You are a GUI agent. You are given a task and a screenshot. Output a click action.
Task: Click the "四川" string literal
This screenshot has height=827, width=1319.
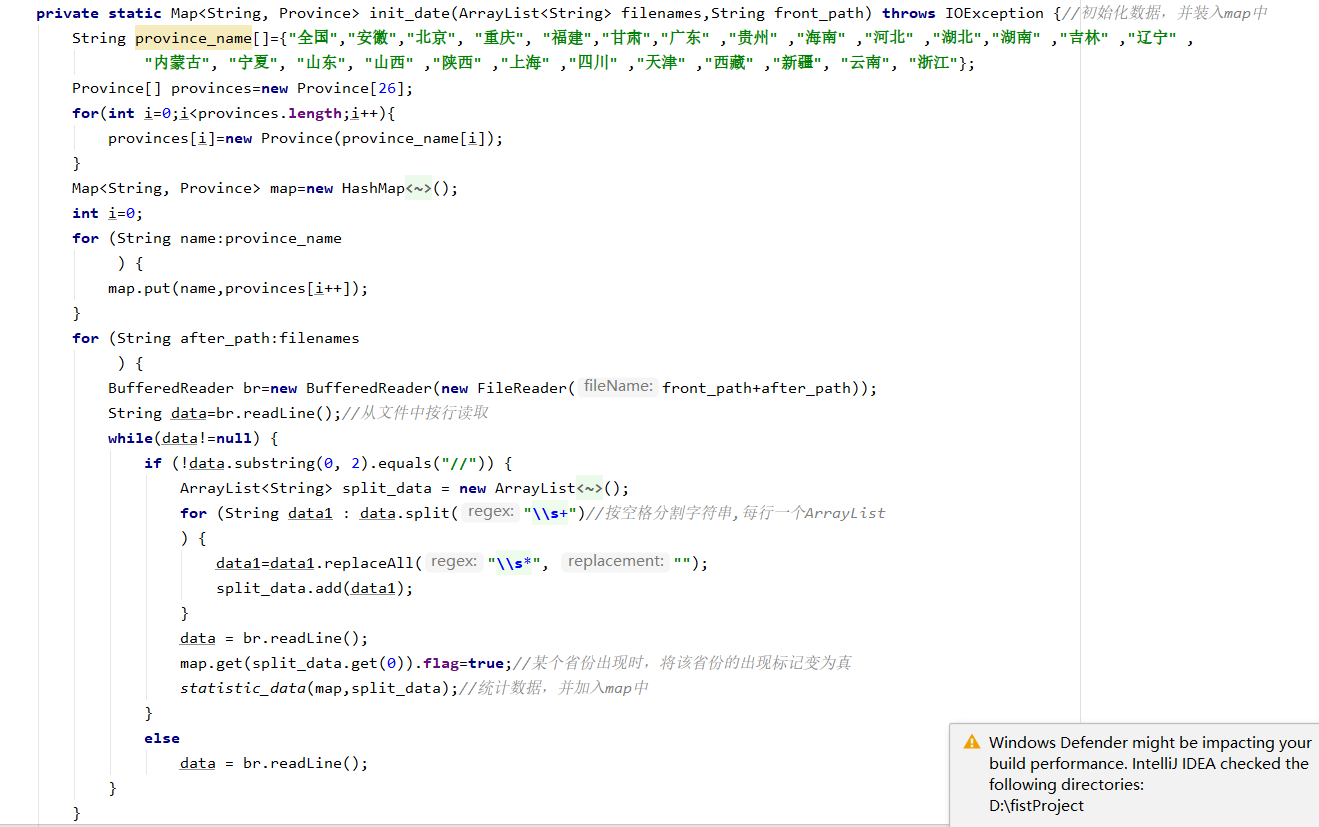[x=594, y=63]
